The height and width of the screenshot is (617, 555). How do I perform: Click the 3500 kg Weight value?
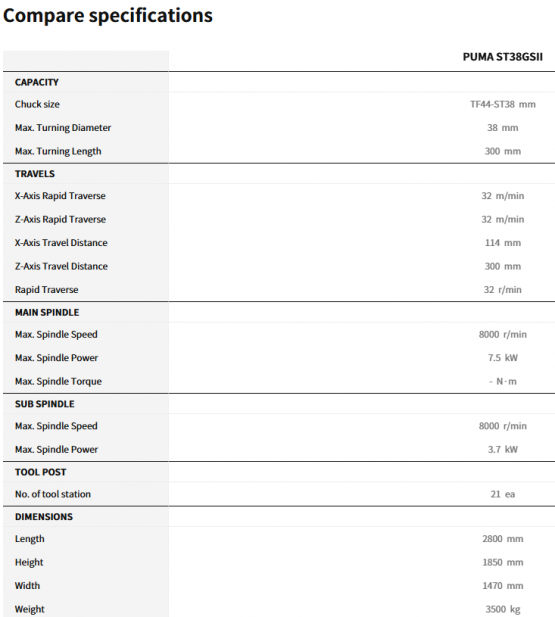[x=503, y=610]
